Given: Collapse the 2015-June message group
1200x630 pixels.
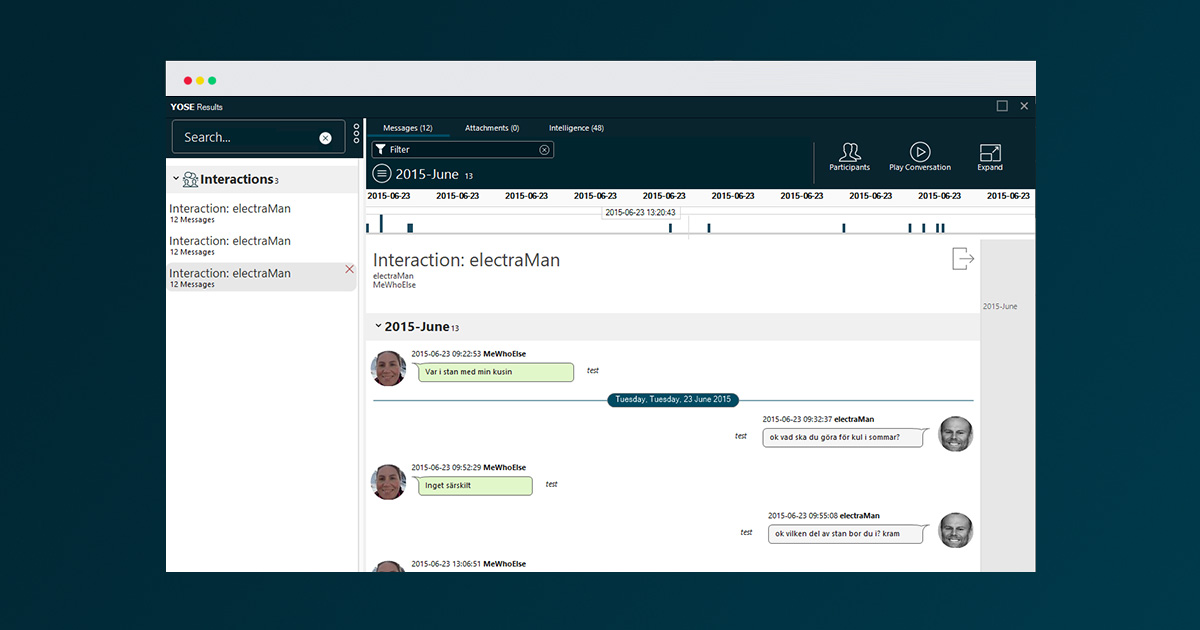Looking at the screenshot, I should click(x=378, y=326).
